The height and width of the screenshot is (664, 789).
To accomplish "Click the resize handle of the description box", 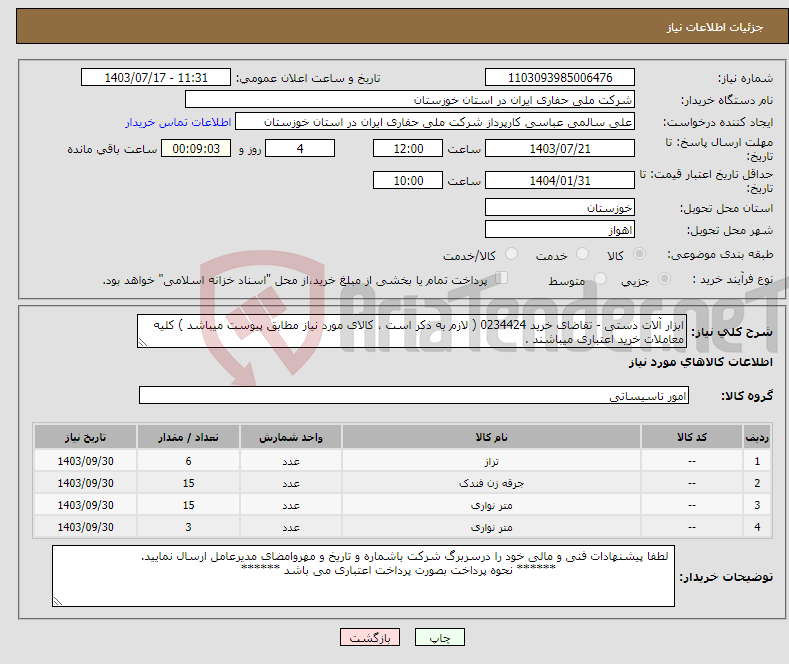I will pyautogui.click(x=143, y=343).
